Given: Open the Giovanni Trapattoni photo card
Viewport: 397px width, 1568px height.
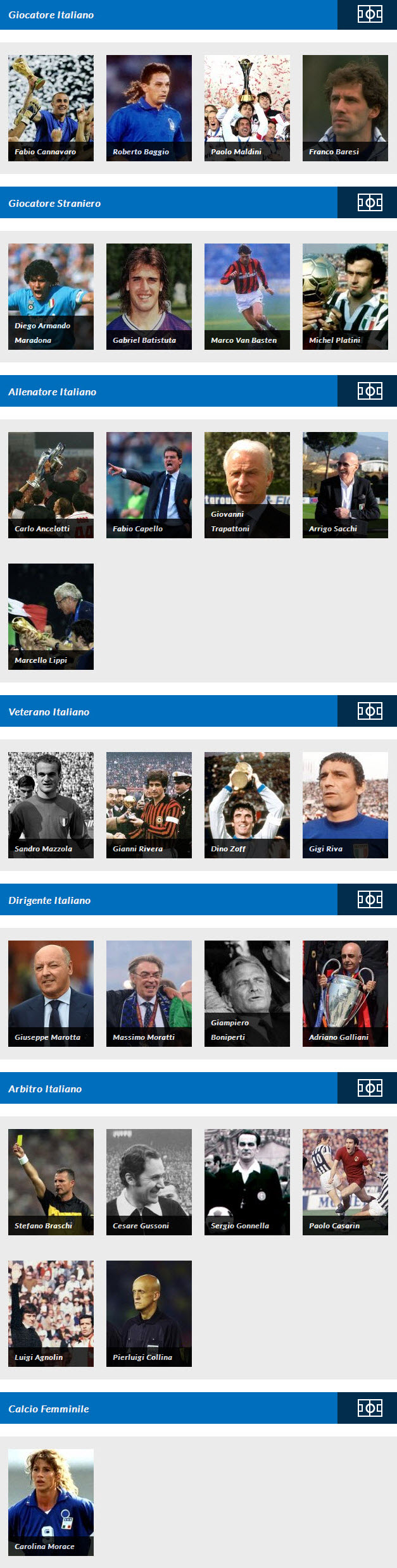Looking at the screenshot, I should 247,485.
